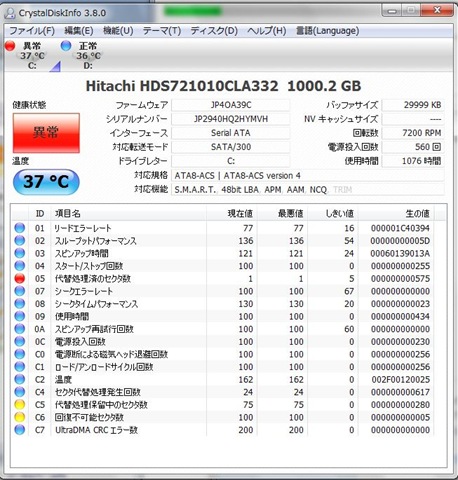Click the serial number field JP2940HQ2HYMVH

coord(231,119)
